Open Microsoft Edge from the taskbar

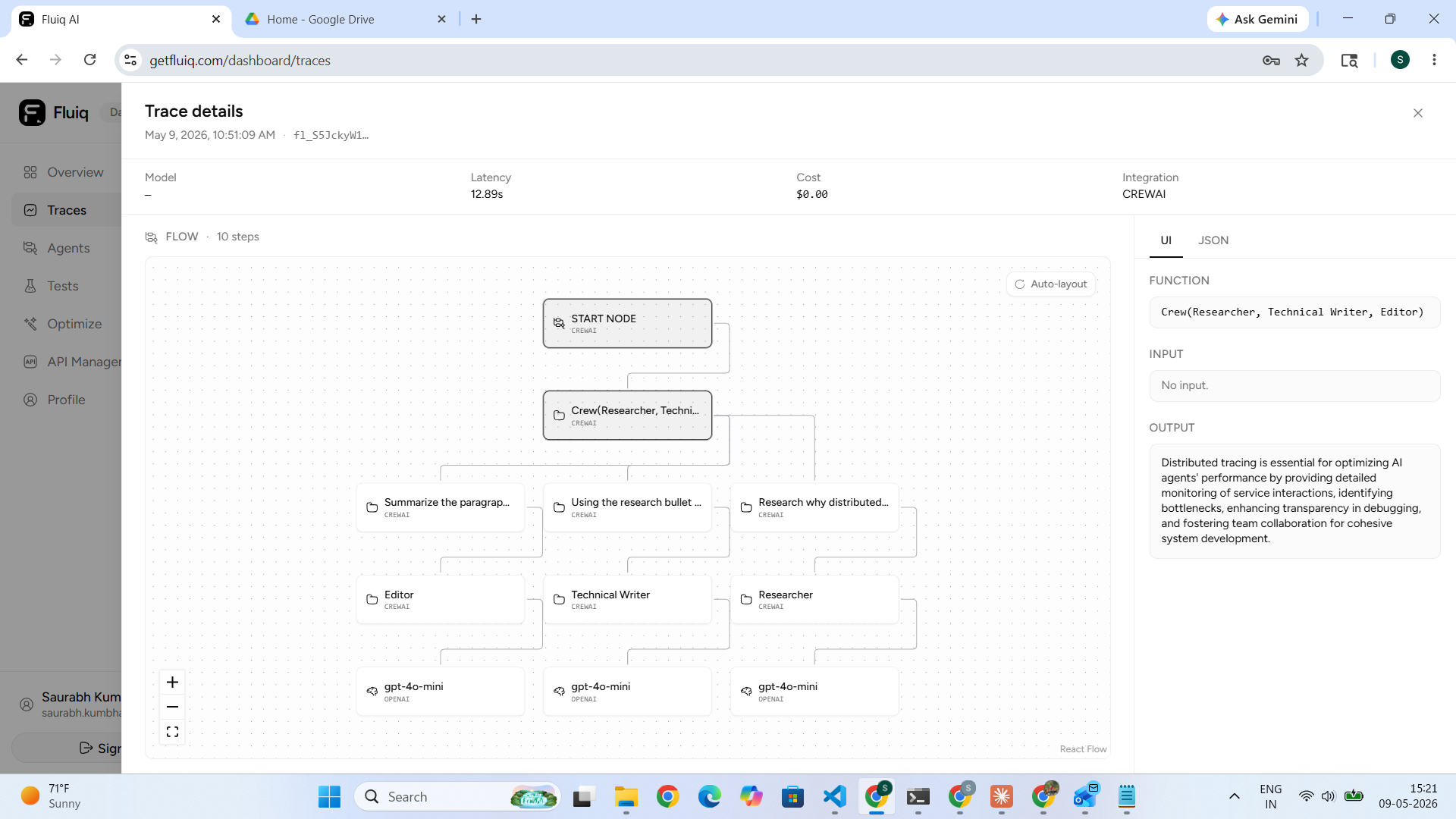709,796
